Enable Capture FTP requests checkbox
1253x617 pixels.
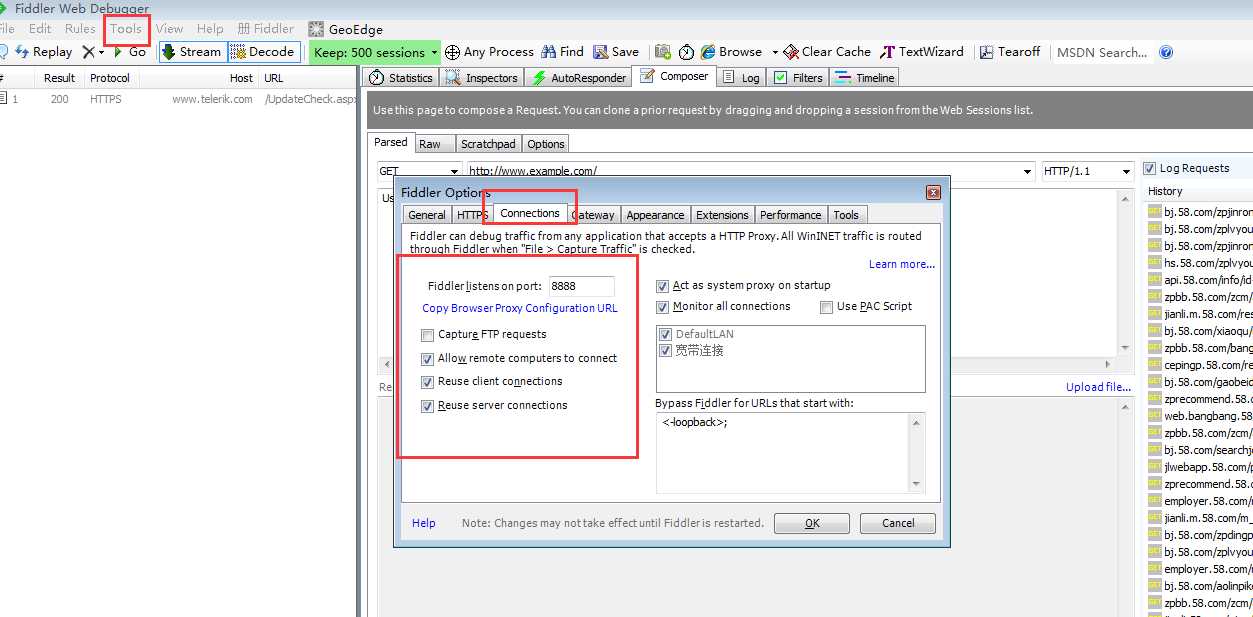point(428,335)
